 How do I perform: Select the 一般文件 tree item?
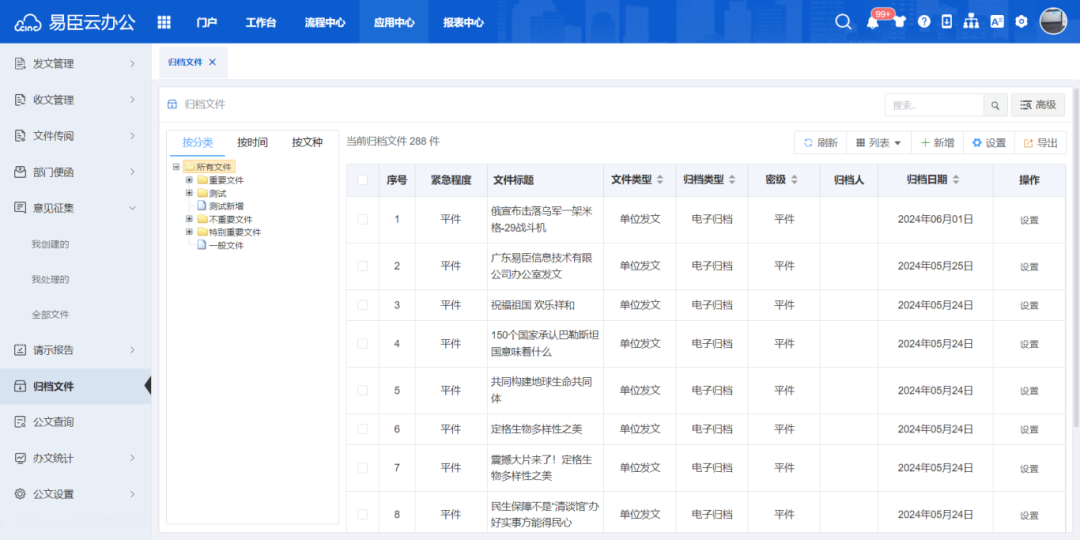(x=226, y=245)
